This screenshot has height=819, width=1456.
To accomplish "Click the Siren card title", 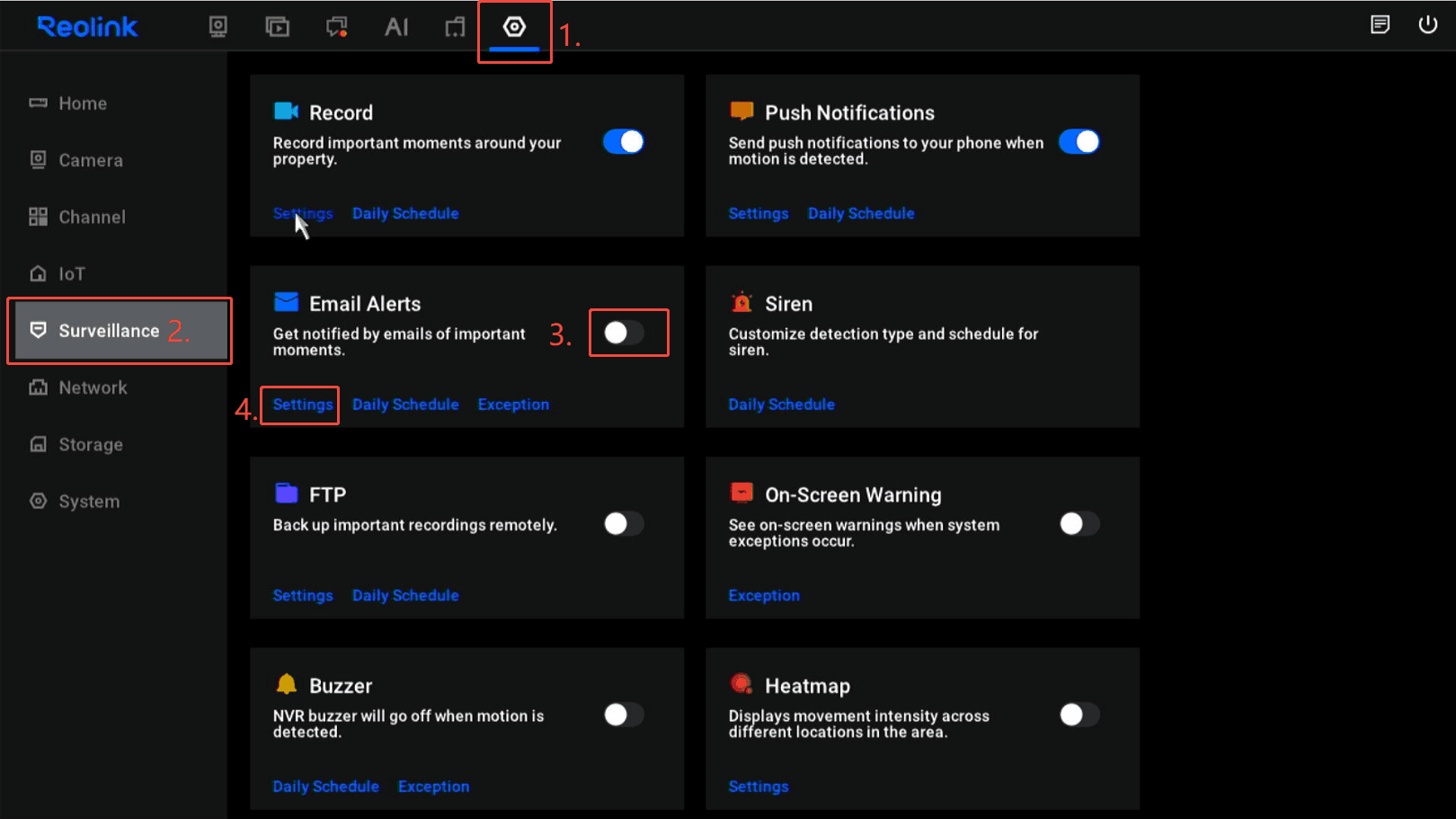I will 789,304.
